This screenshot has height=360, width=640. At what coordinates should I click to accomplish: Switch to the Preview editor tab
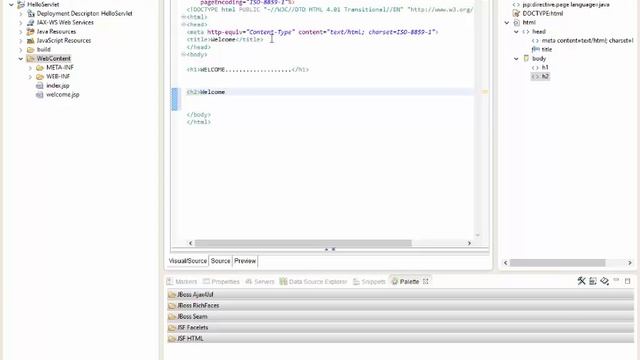click(x=245, y=261)
